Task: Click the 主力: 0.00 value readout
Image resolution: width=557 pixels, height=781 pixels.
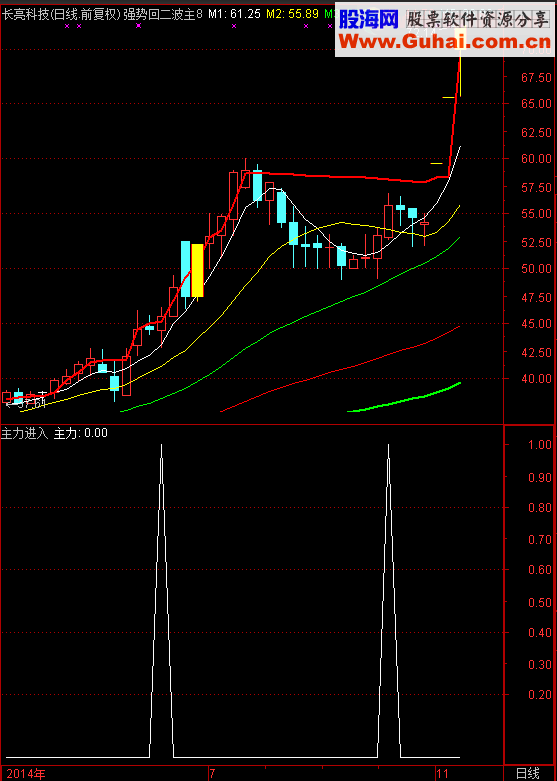Action: pyautogui.click(x=81, y=433)
